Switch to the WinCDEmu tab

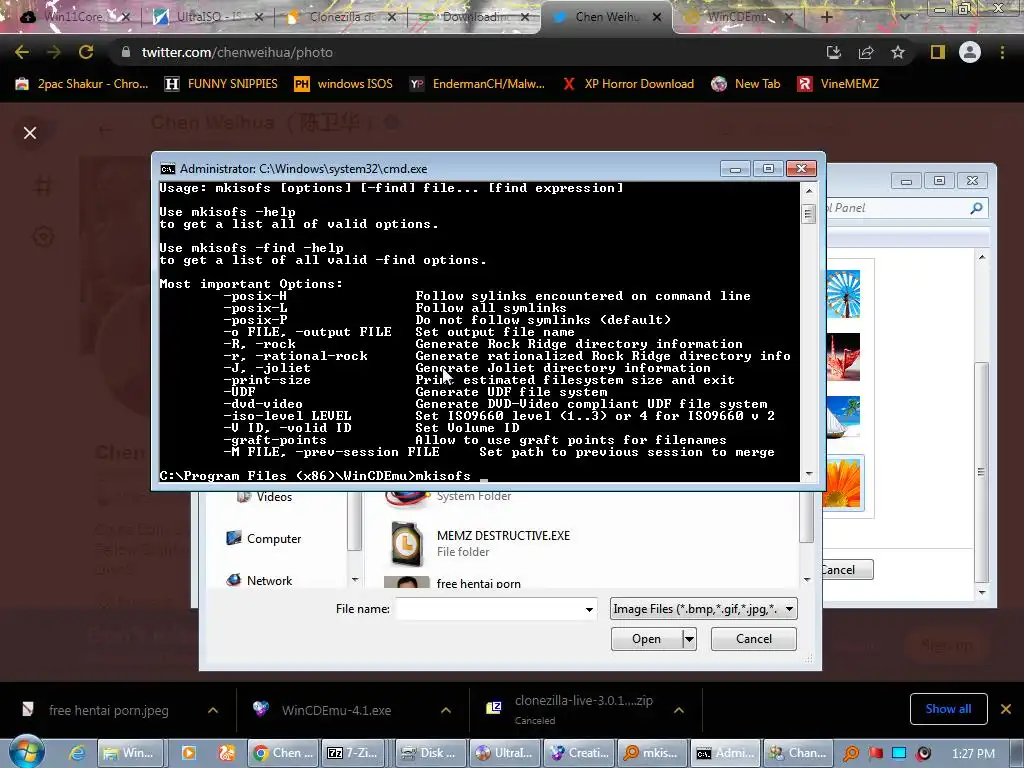pyautogui.click(x=737, y=17)
